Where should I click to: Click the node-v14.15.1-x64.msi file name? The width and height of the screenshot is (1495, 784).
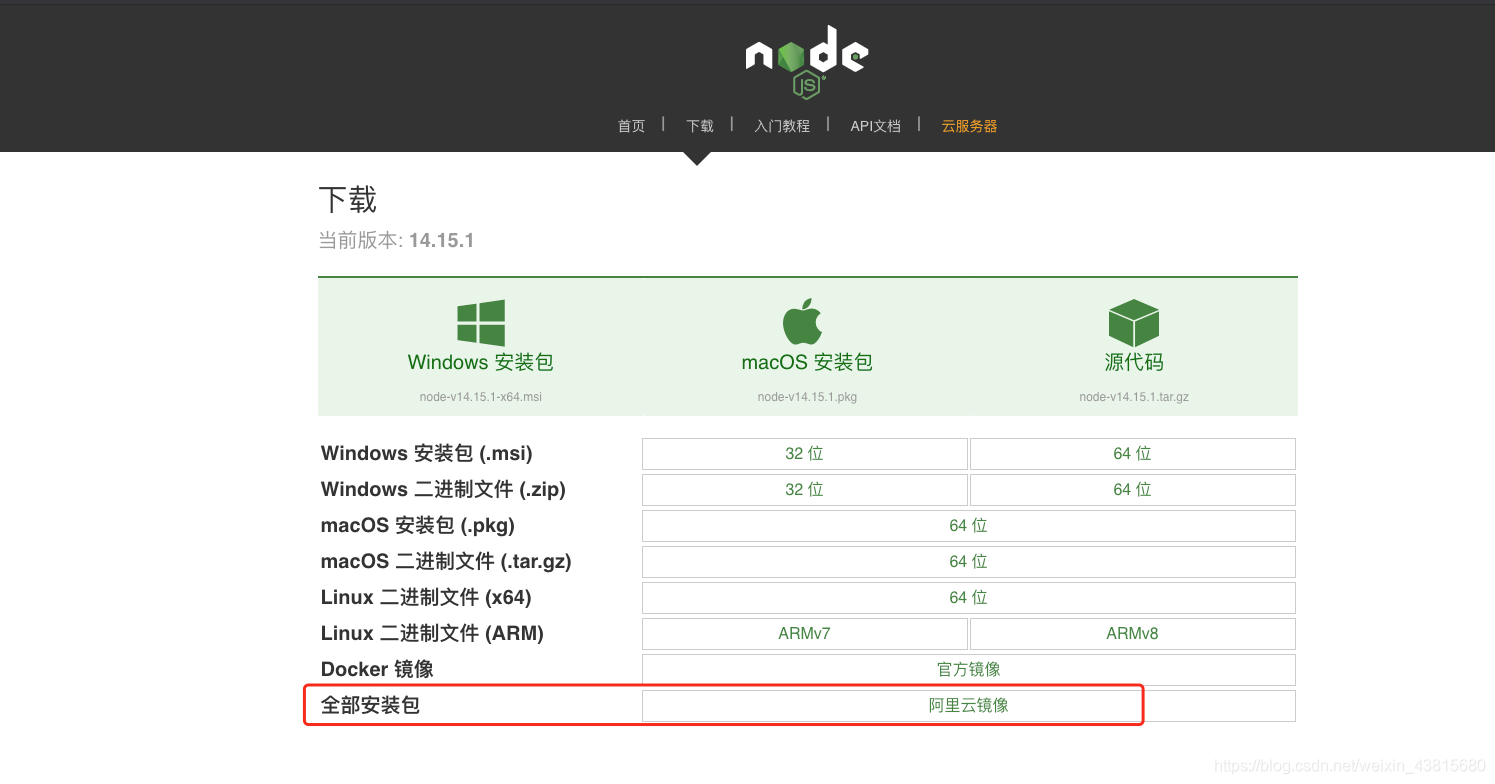coord(481,397)
